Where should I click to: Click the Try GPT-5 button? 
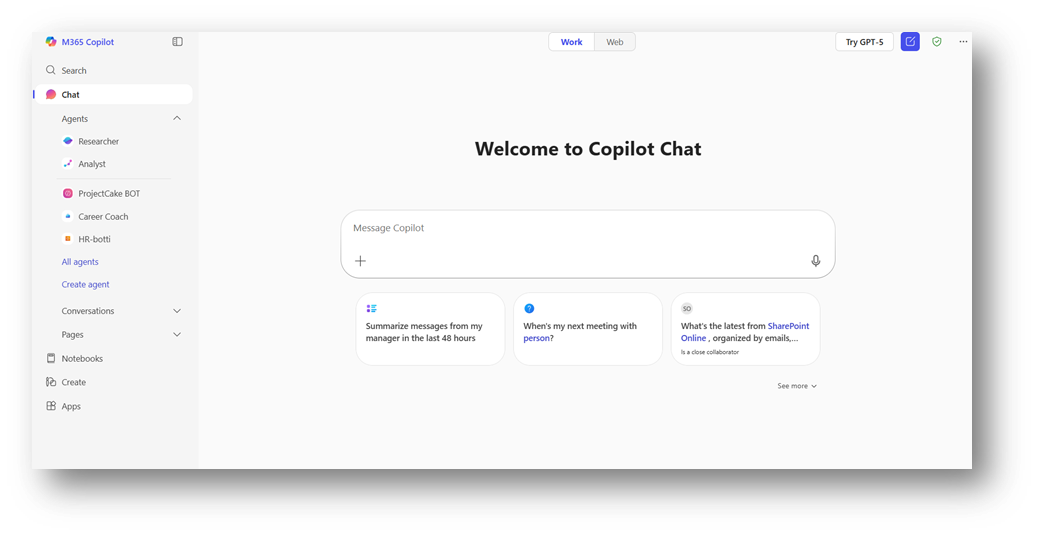click(864, 42)
